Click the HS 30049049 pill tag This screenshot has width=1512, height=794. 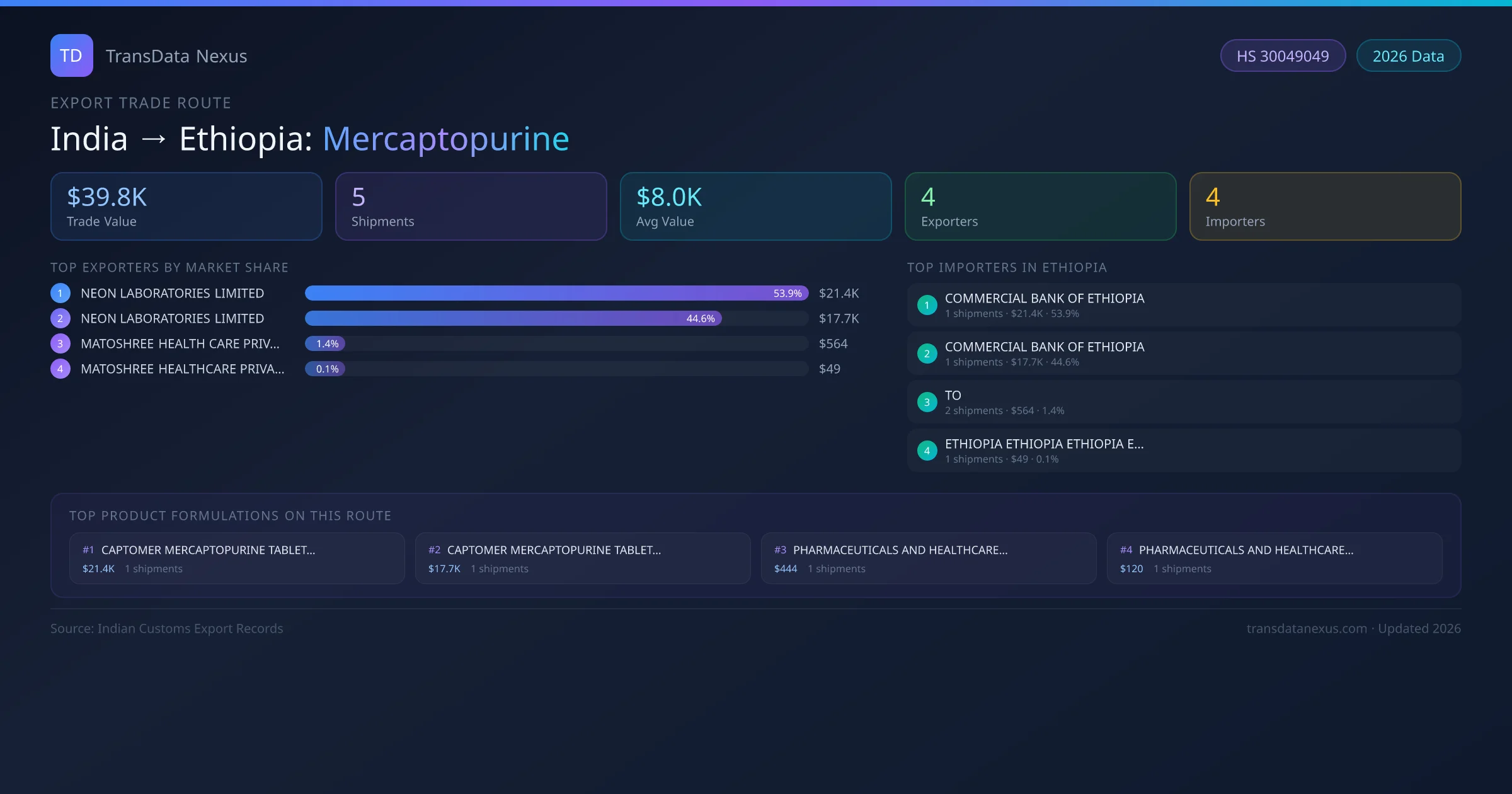tap(1283, 56)
